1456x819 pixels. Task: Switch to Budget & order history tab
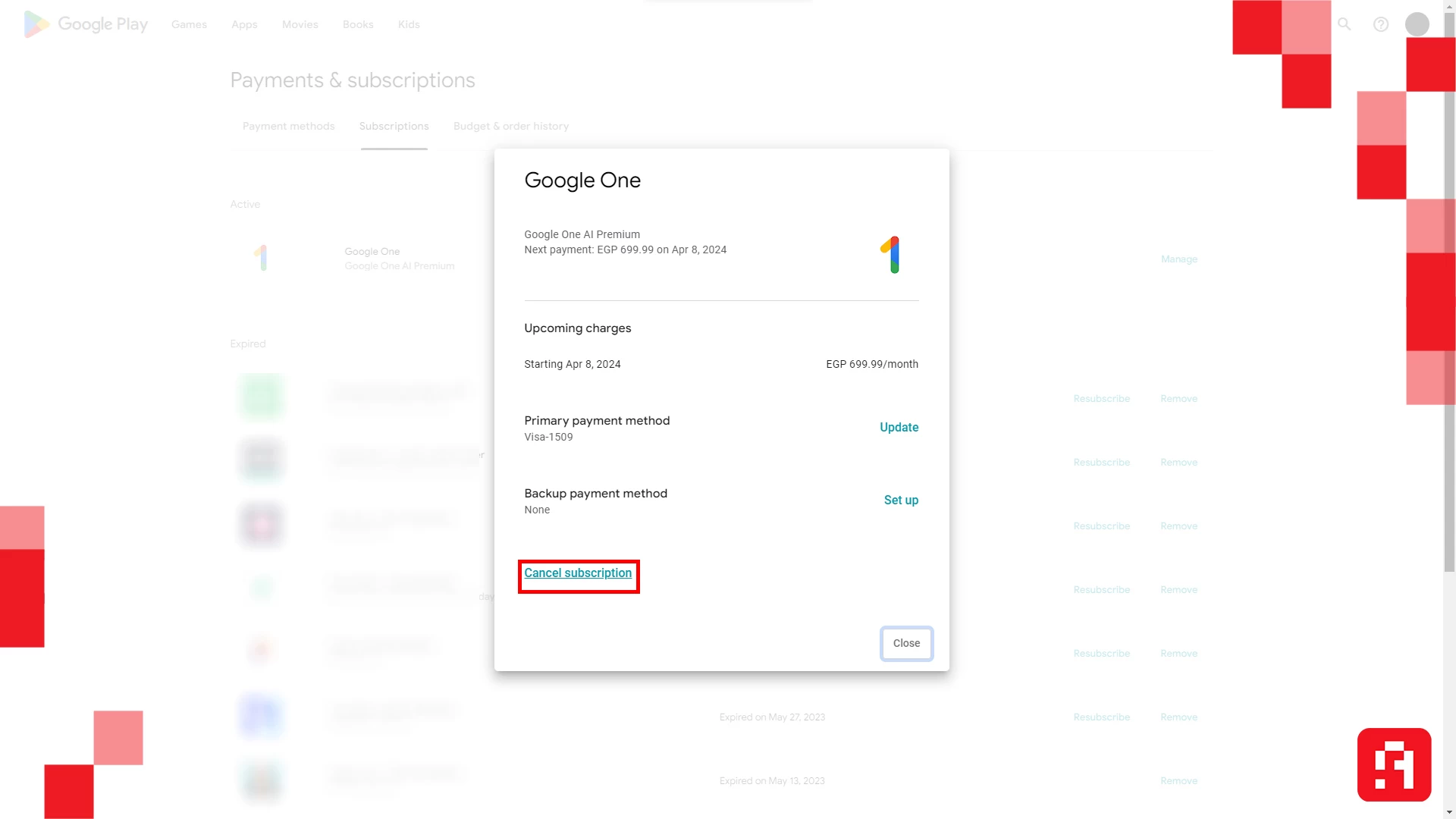click(x=510, y=126)
